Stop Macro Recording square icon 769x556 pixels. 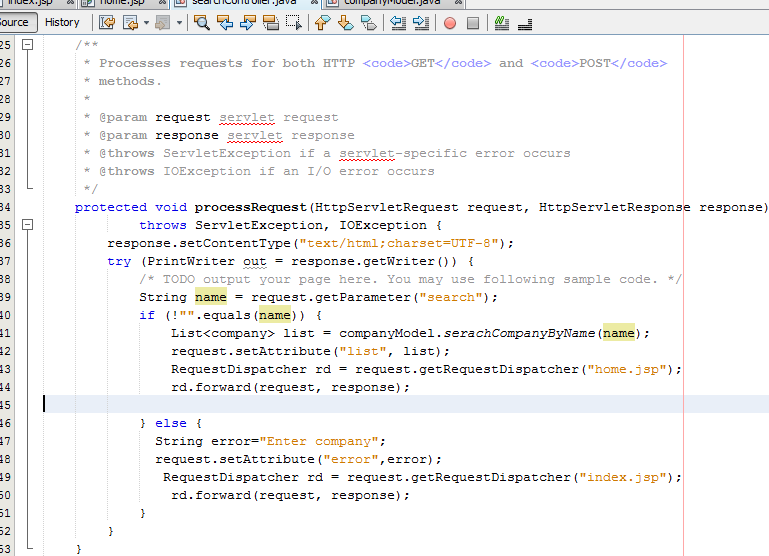click(x=473, y=23)
